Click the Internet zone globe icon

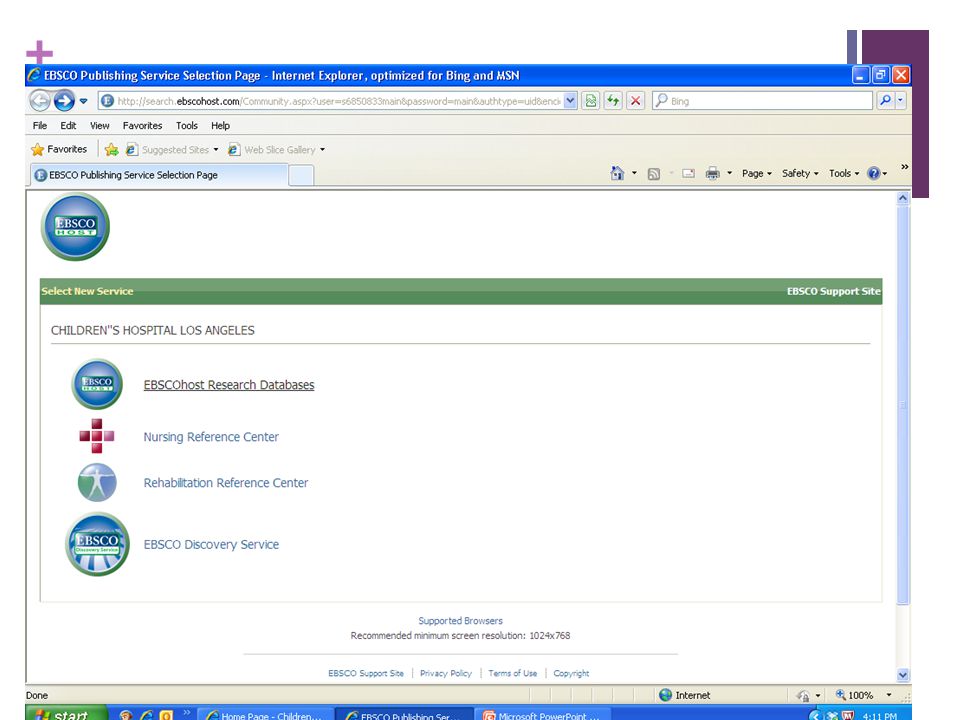point(666,695)
